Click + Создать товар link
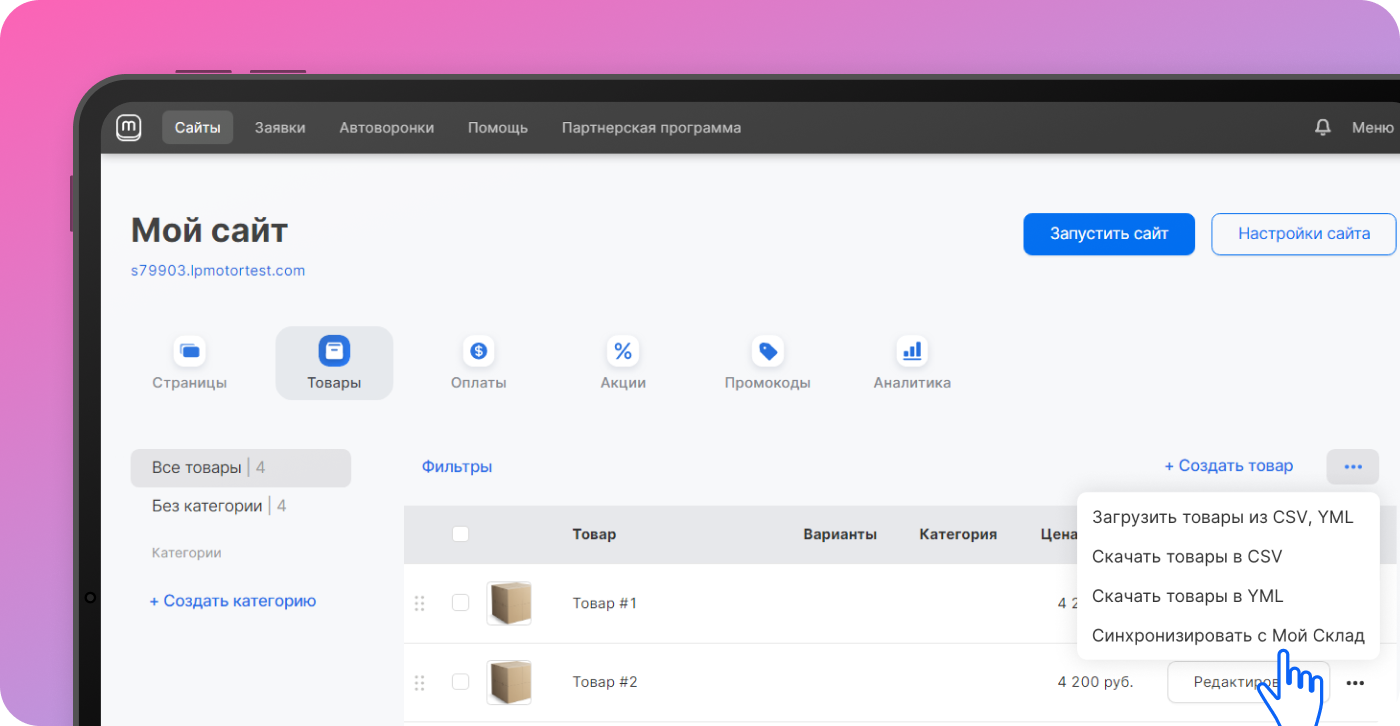The width and height of the screenshot is (1400, 726). 1228,466
